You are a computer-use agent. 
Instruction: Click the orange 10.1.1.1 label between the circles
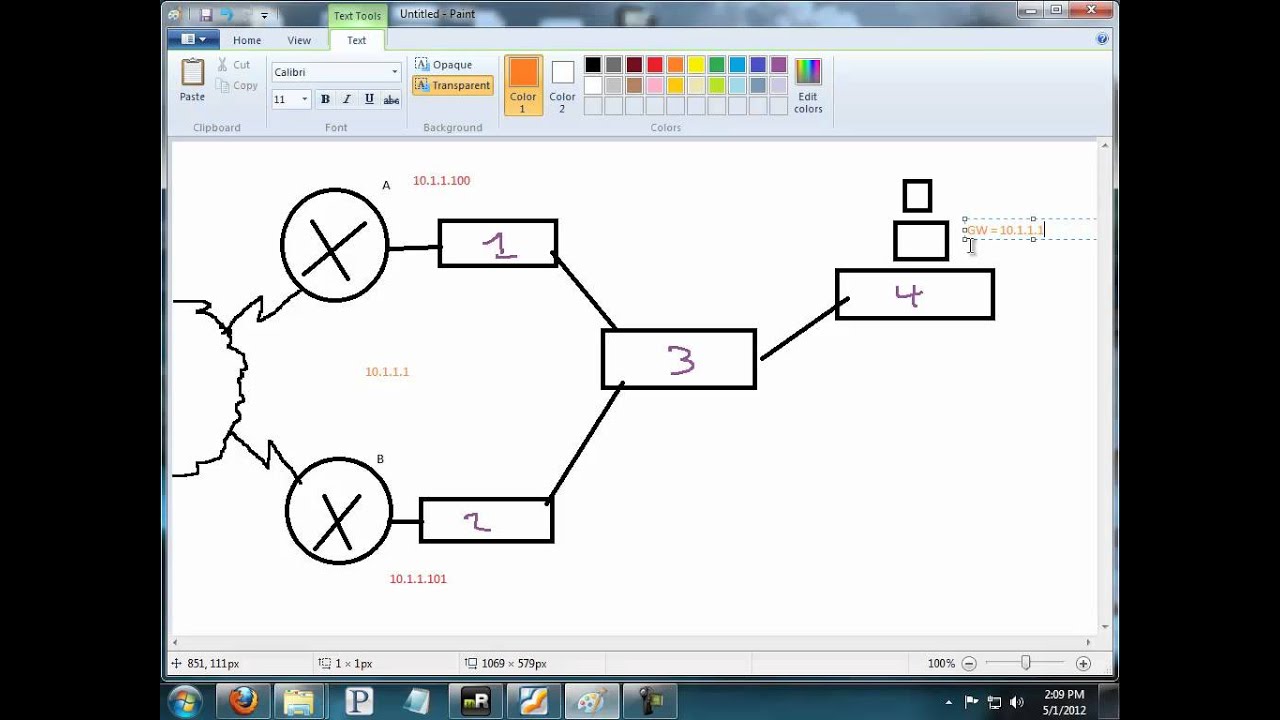(387, 372)
